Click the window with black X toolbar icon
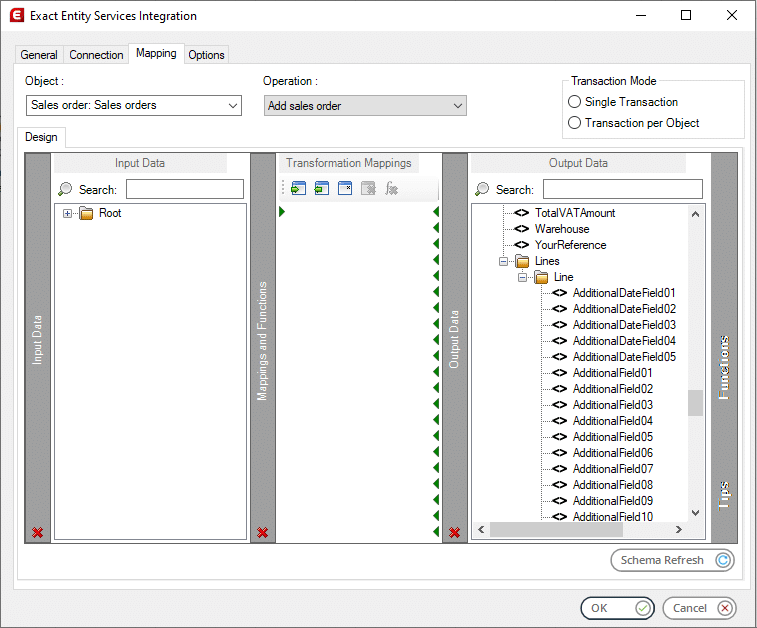The image size is (757, 628). pos(345,188)
